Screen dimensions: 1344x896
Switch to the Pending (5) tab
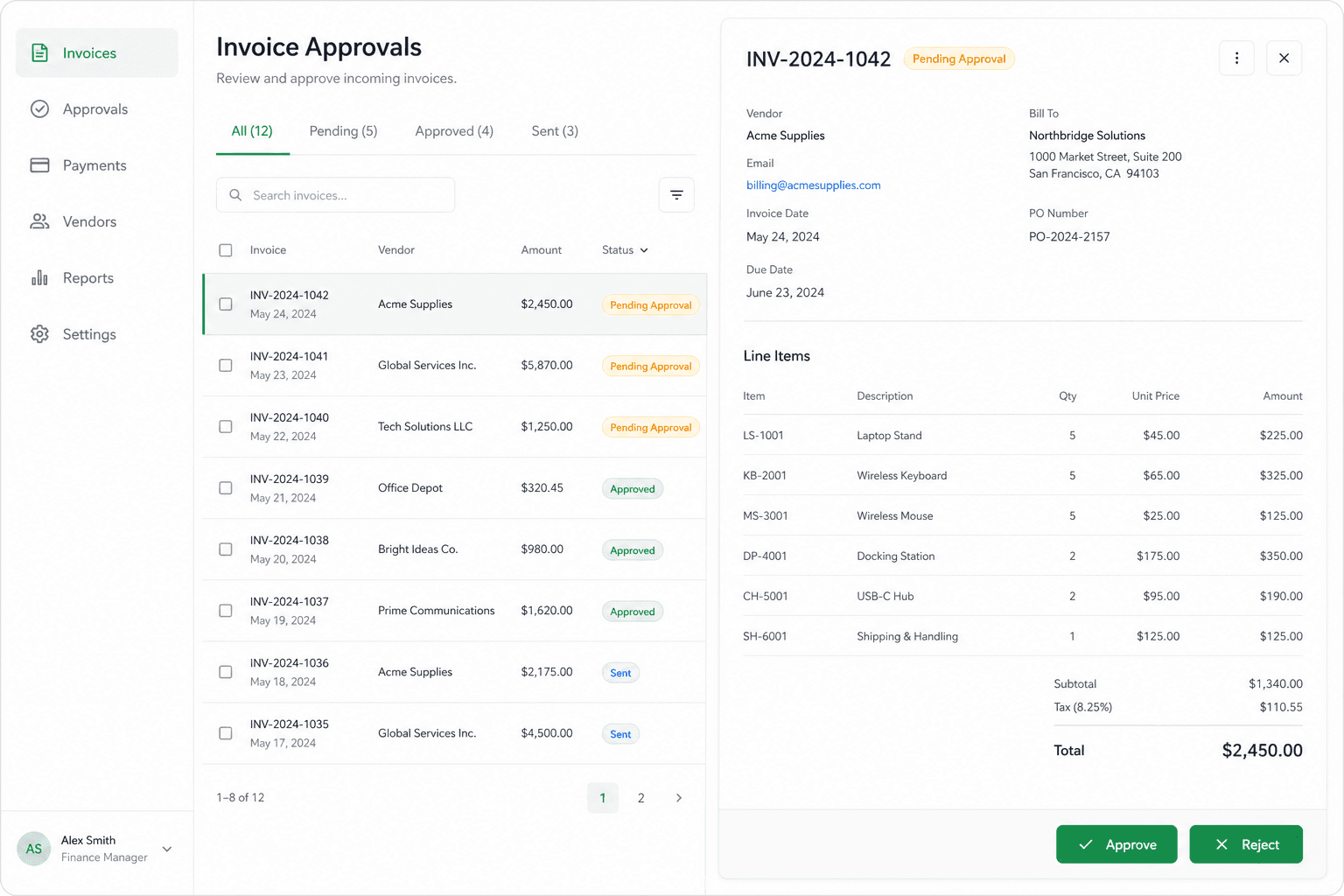click(x=343, y=131)
